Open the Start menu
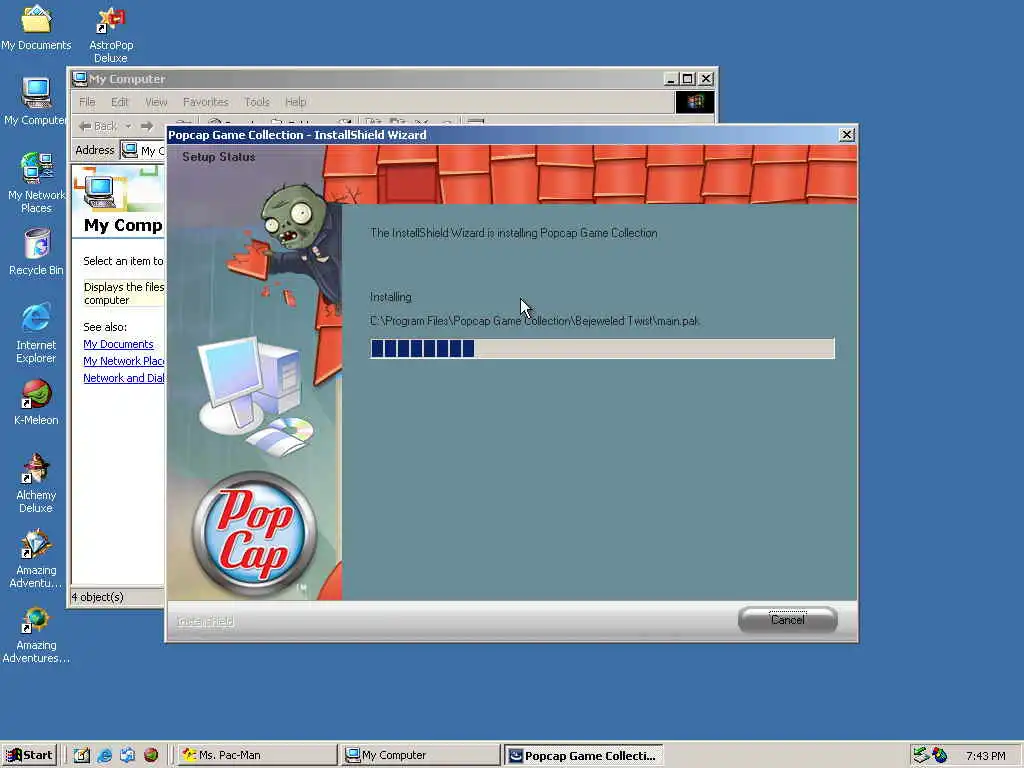This screenshot has height=768, width=1024. coord(29,755)
